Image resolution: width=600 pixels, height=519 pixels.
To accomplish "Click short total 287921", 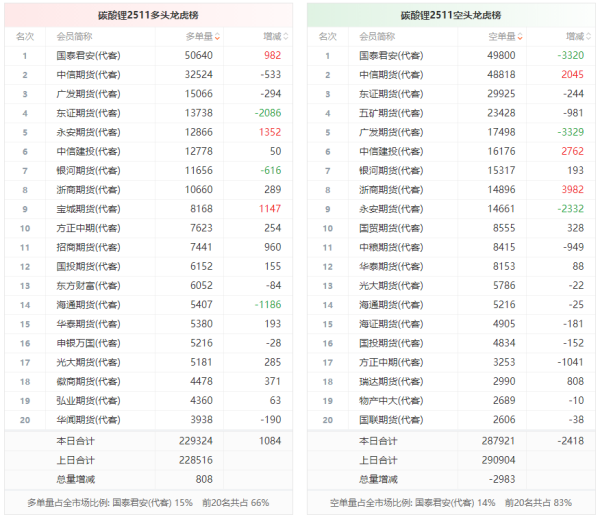I will [498, 441].
